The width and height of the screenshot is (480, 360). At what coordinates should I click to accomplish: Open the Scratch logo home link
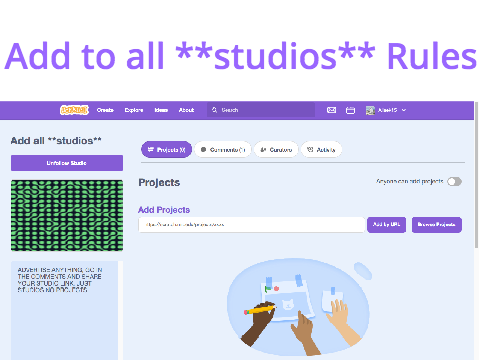pyautogui.click(x=74, y=110)
